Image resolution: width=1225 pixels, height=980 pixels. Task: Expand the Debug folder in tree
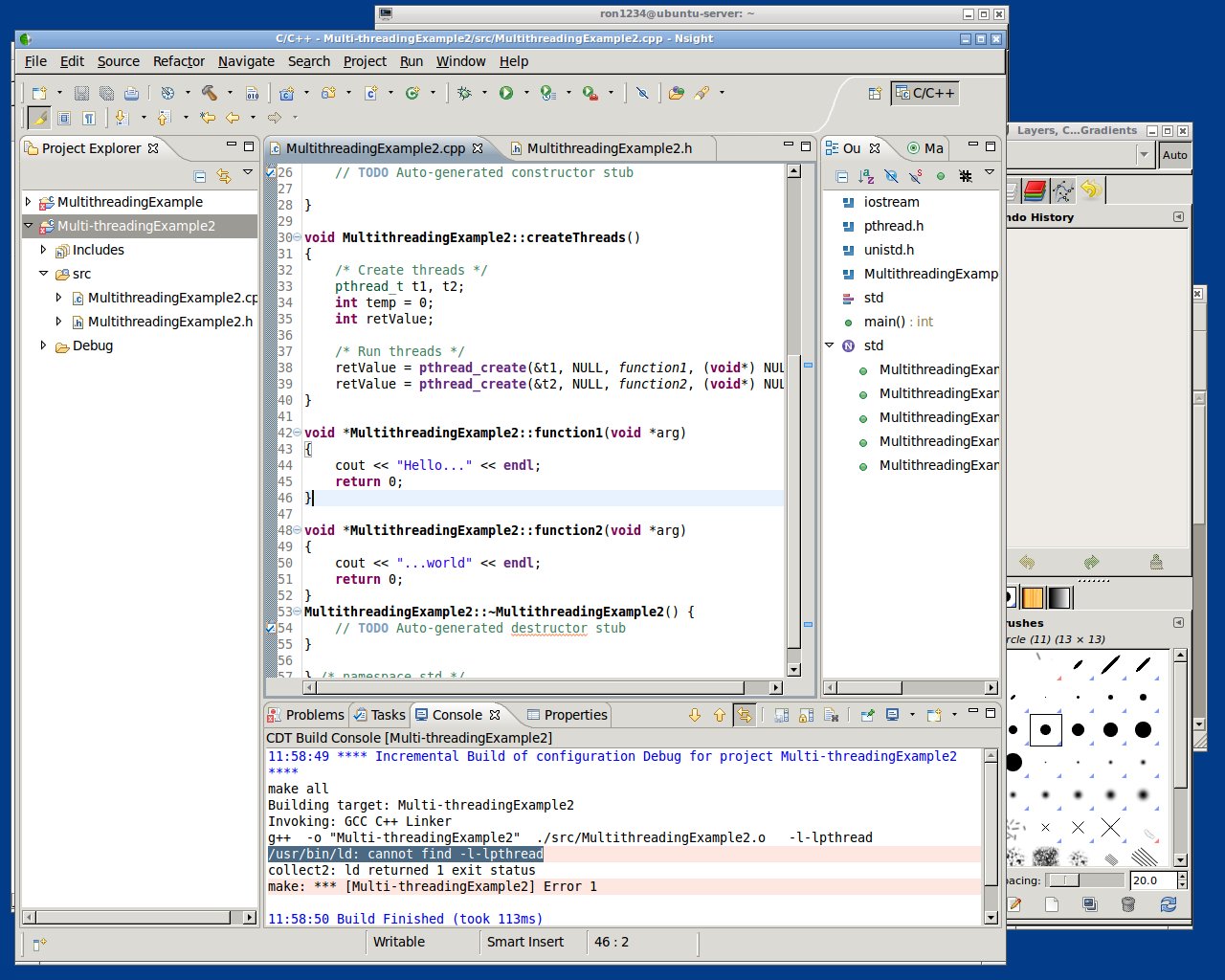(x=43, y=345)
